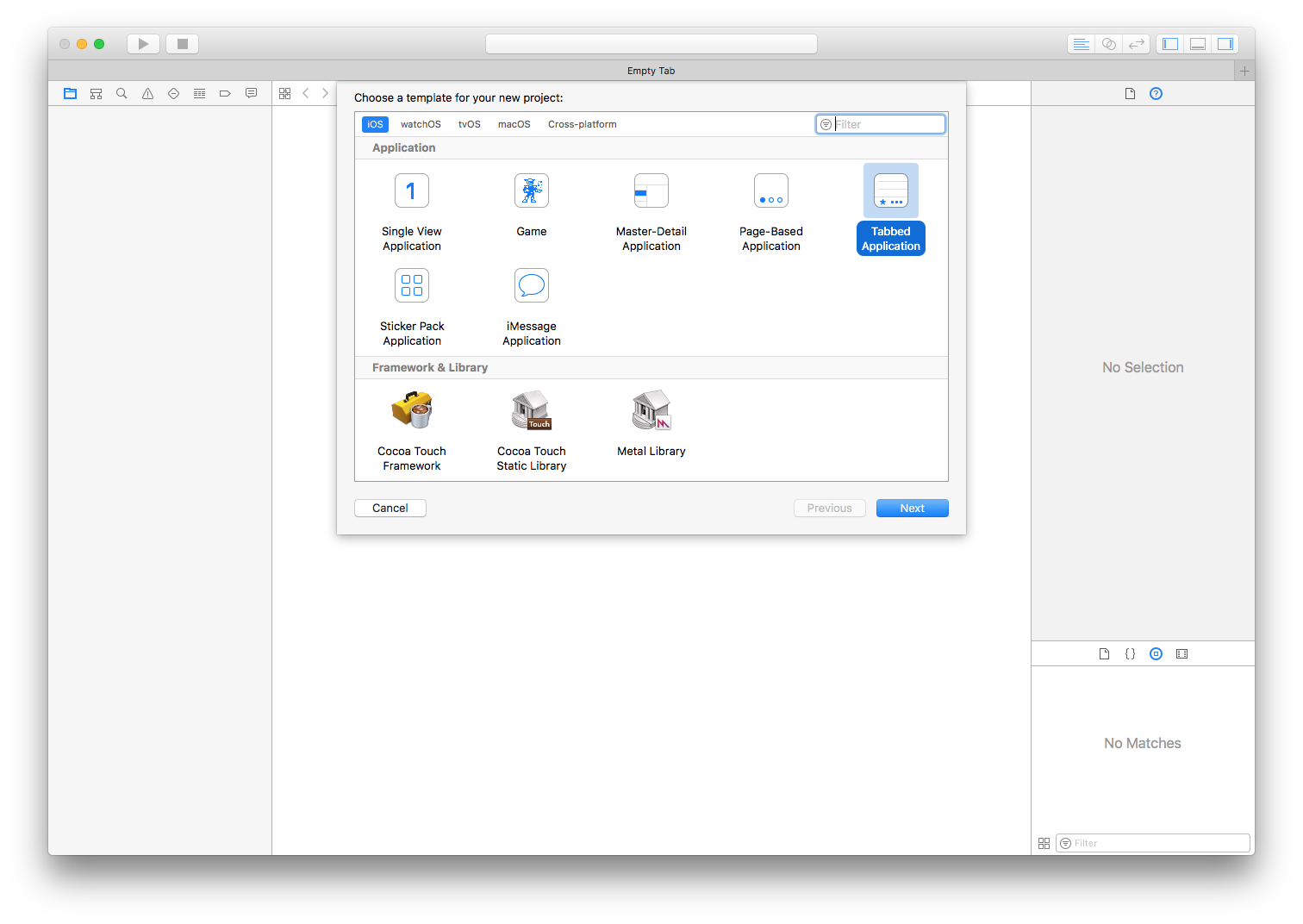The height and width of the screenshot is (924, 1303).
Task: Toggle the navigator pane visibility button
Action: click(1170, 44)
